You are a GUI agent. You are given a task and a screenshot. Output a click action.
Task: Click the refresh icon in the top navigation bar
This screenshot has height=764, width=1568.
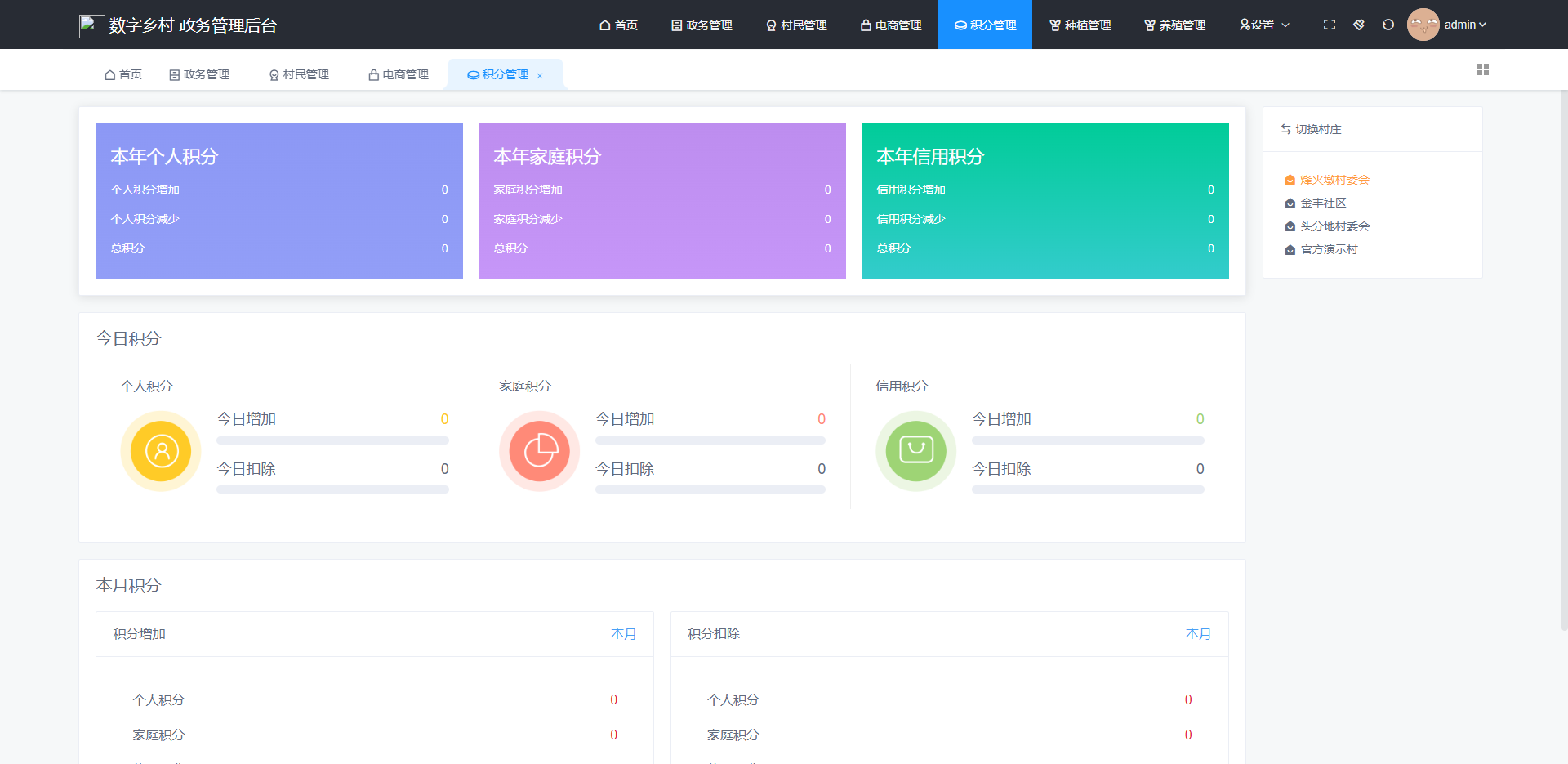(x=1388, y=25)
